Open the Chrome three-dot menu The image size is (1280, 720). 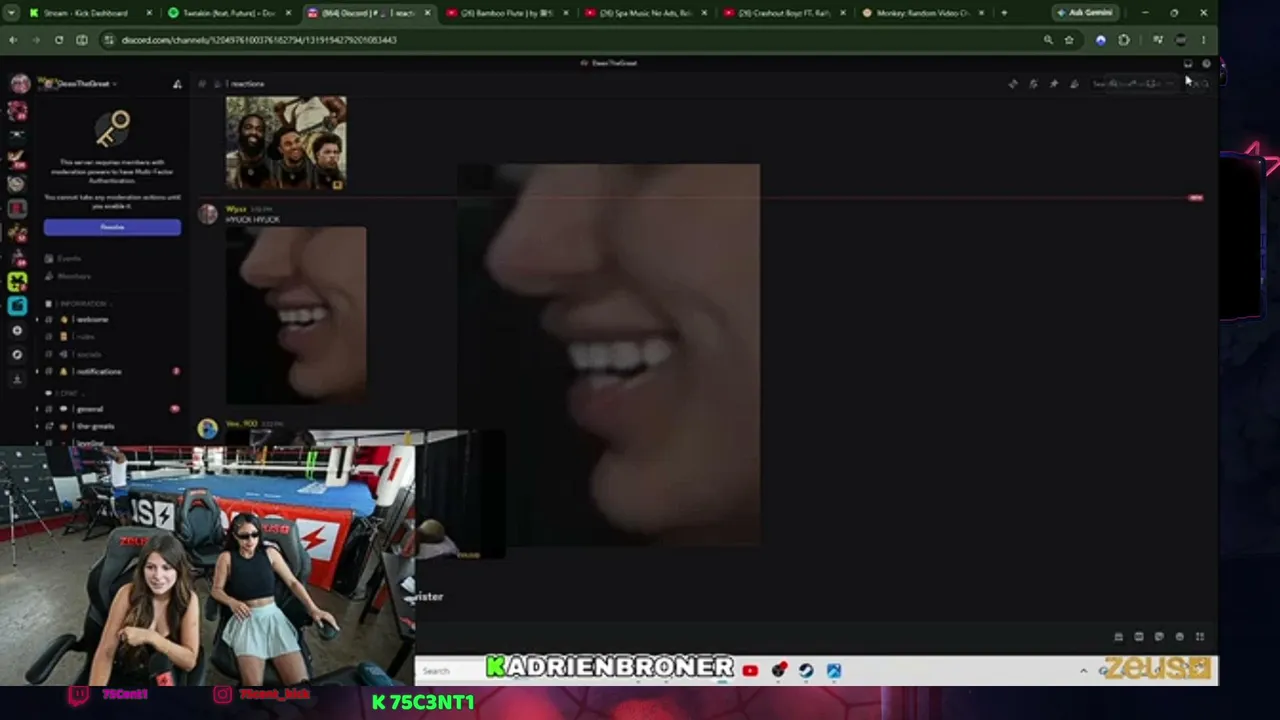(1203, 40)
